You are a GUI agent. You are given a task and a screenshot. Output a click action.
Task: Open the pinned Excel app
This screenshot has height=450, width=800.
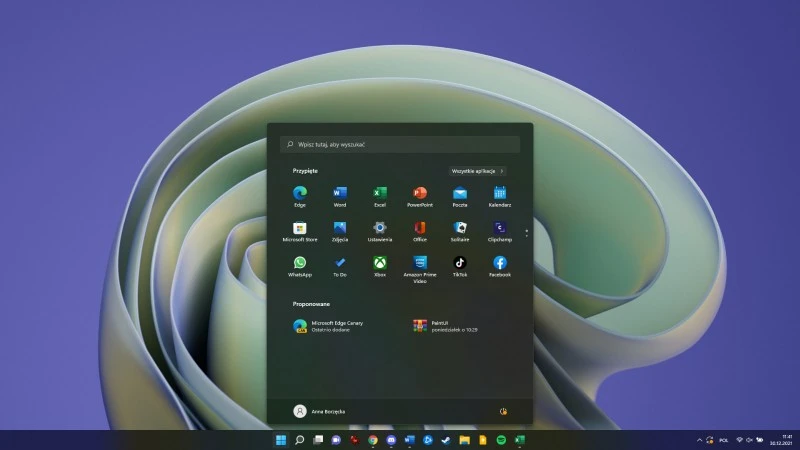(380, 196)
